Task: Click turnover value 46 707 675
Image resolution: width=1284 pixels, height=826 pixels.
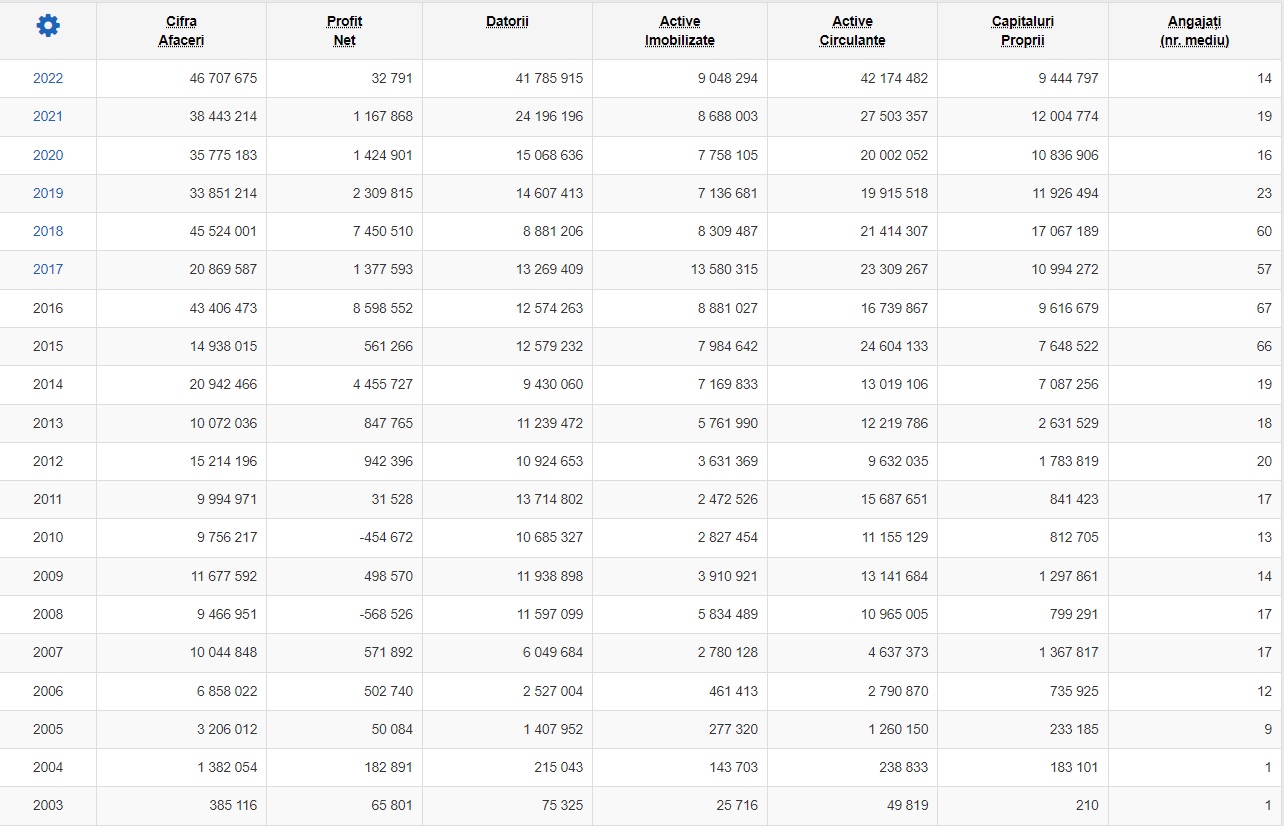Action: (223, 78)
